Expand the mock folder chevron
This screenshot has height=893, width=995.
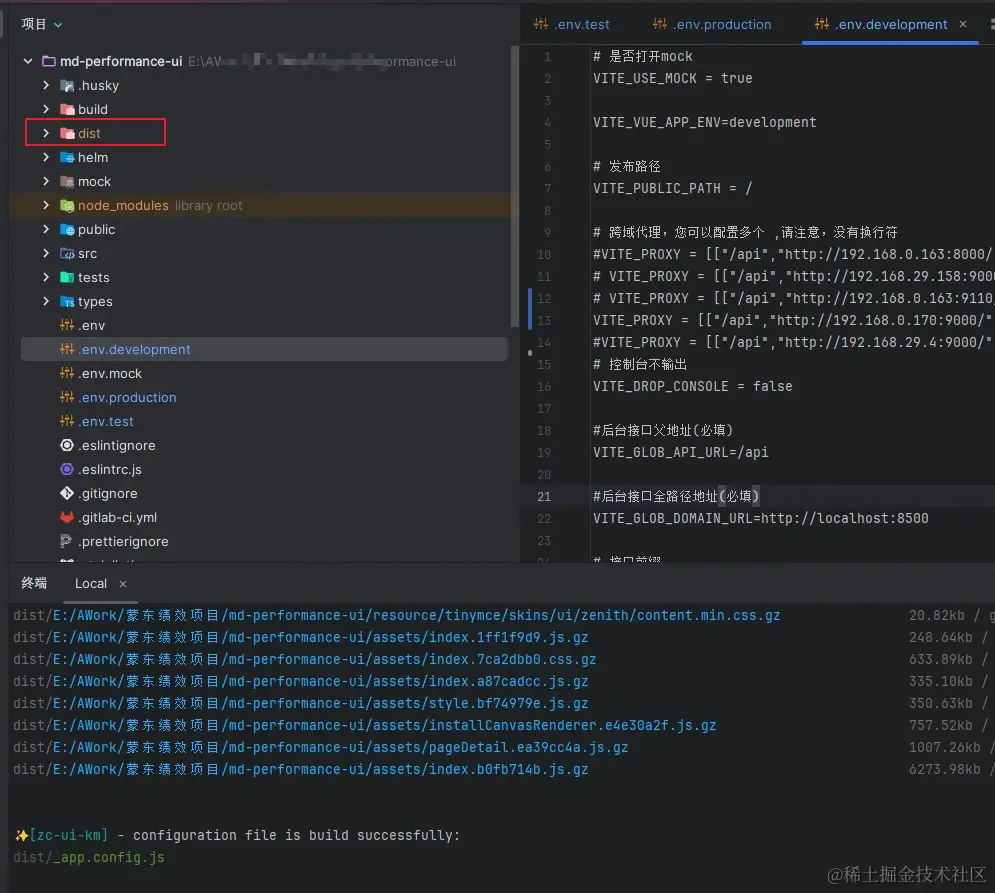pos(46,182)
